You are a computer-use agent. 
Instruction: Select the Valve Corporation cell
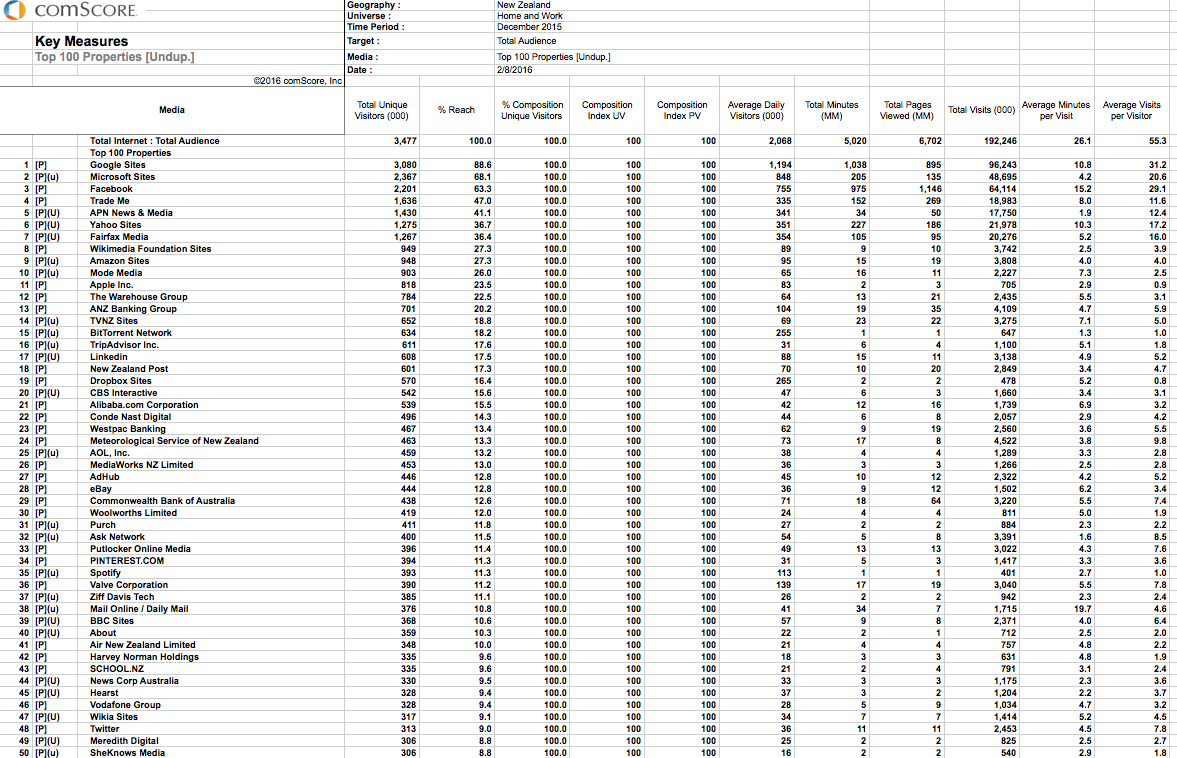point(129,585)
